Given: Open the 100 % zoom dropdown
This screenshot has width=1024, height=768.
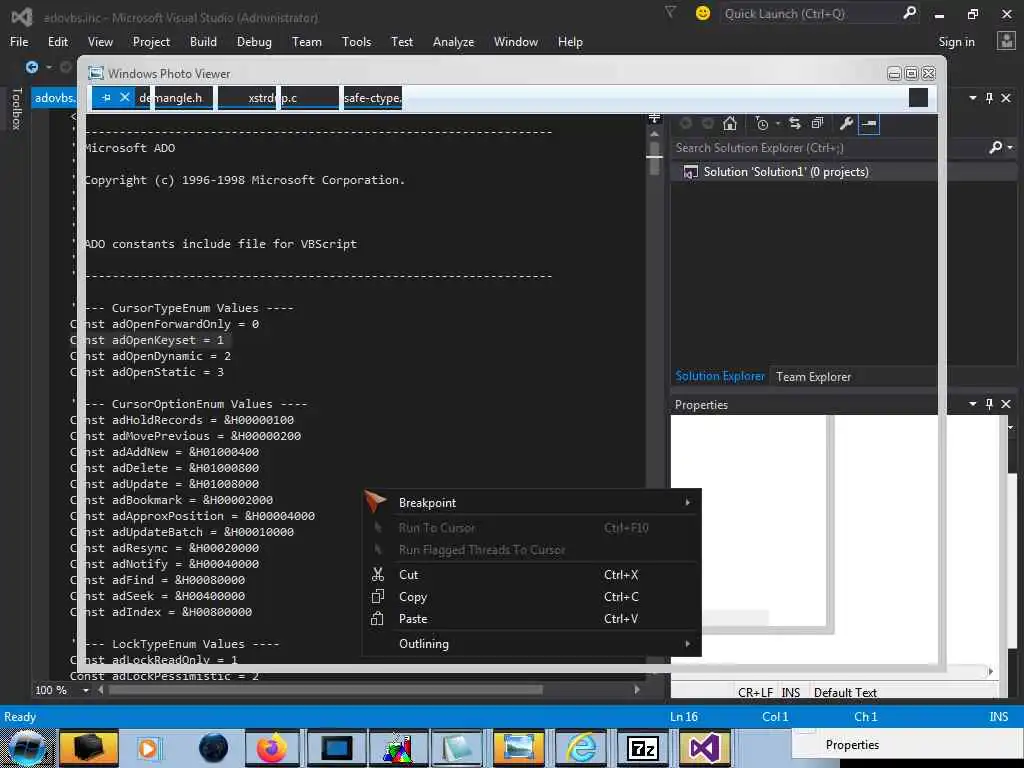Looking at the screenshot, I should [x=86, y=690].
